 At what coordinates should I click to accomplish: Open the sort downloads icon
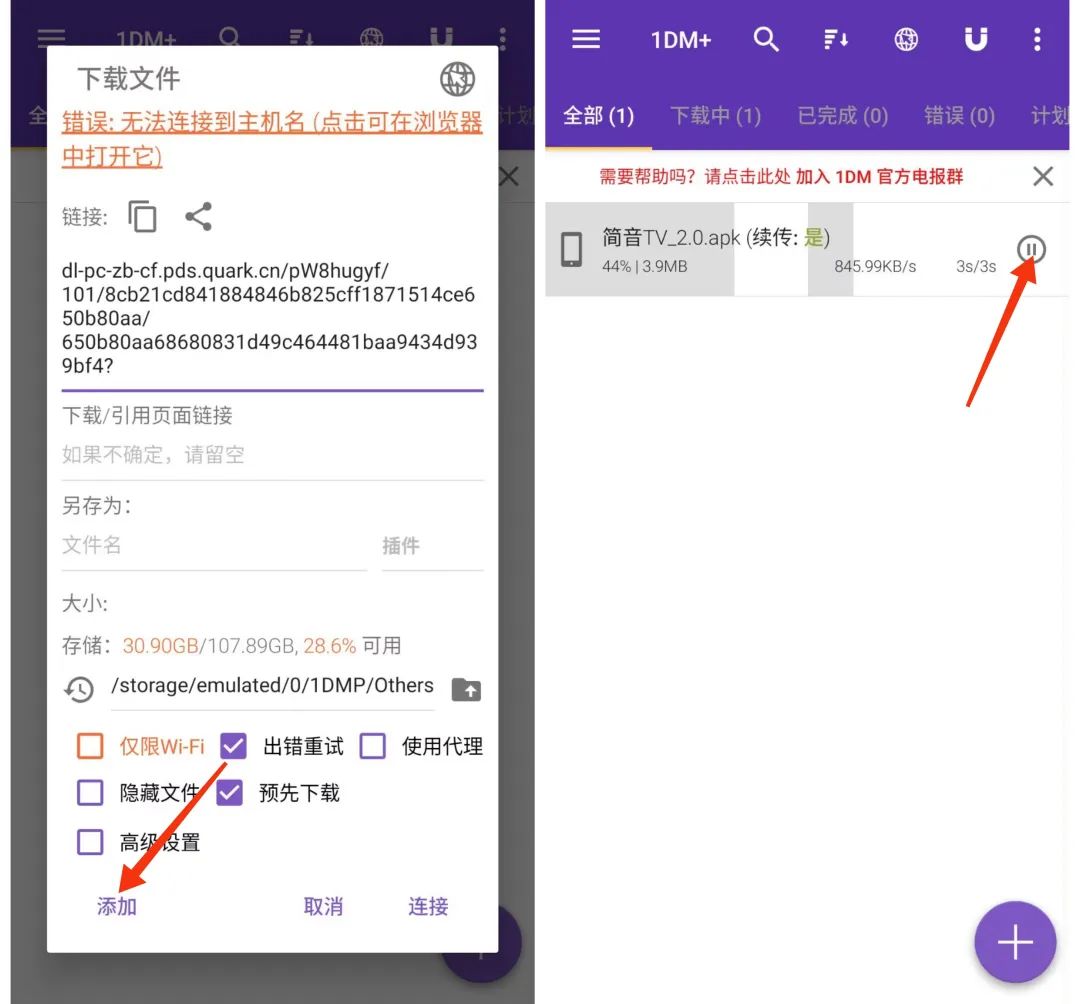click(836, 40)
